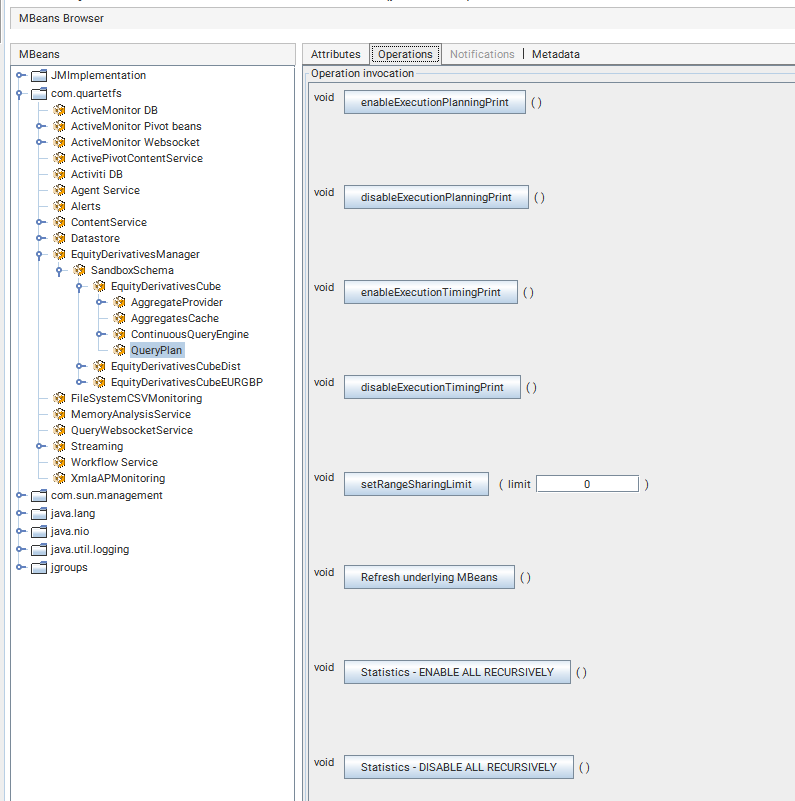This screenshot has height=801, width=795.
Task: Click the JMImplementation folder icon
Action: pos(39,76)
